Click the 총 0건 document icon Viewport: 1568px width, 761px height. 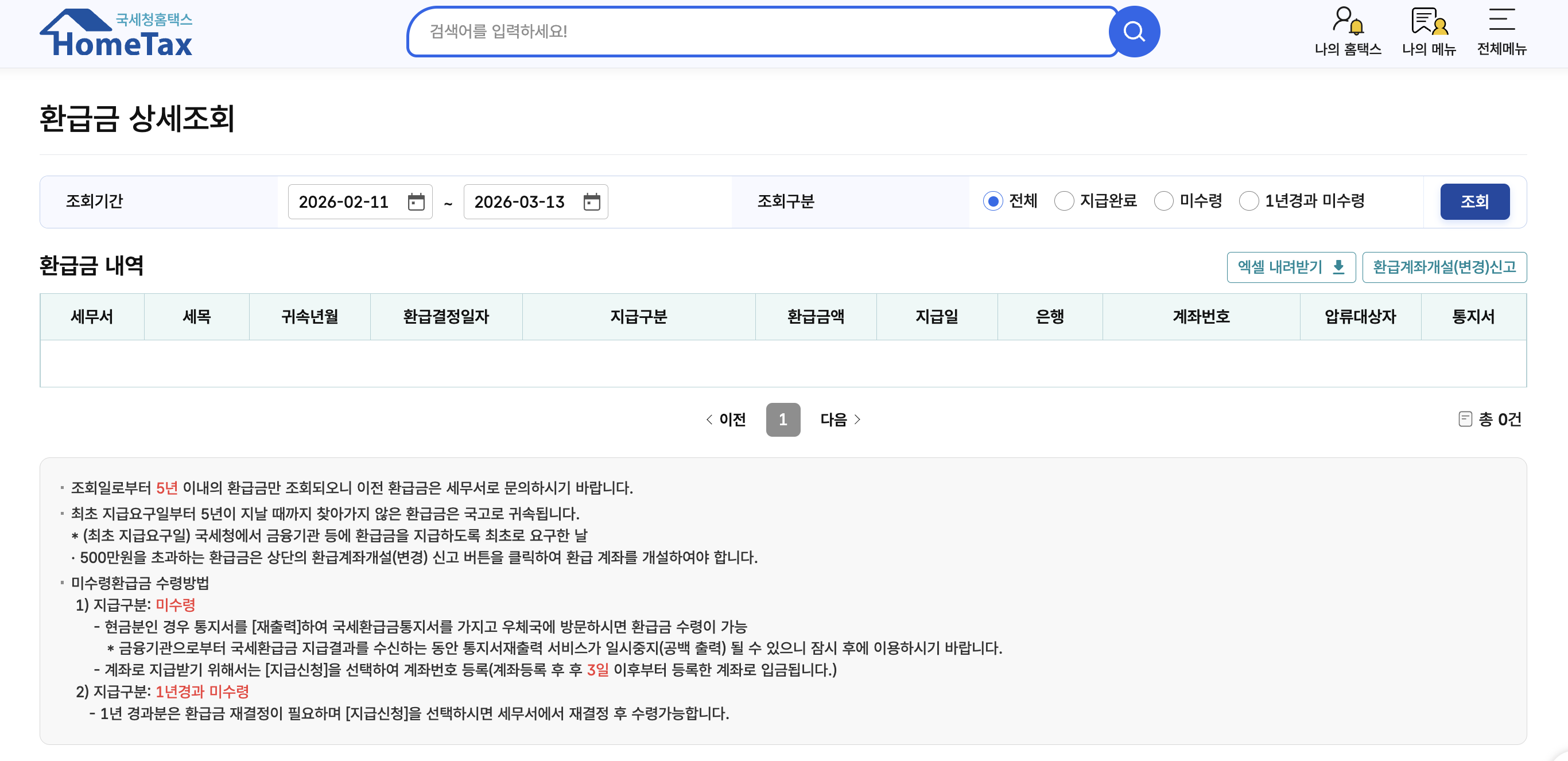point(1465,419)
